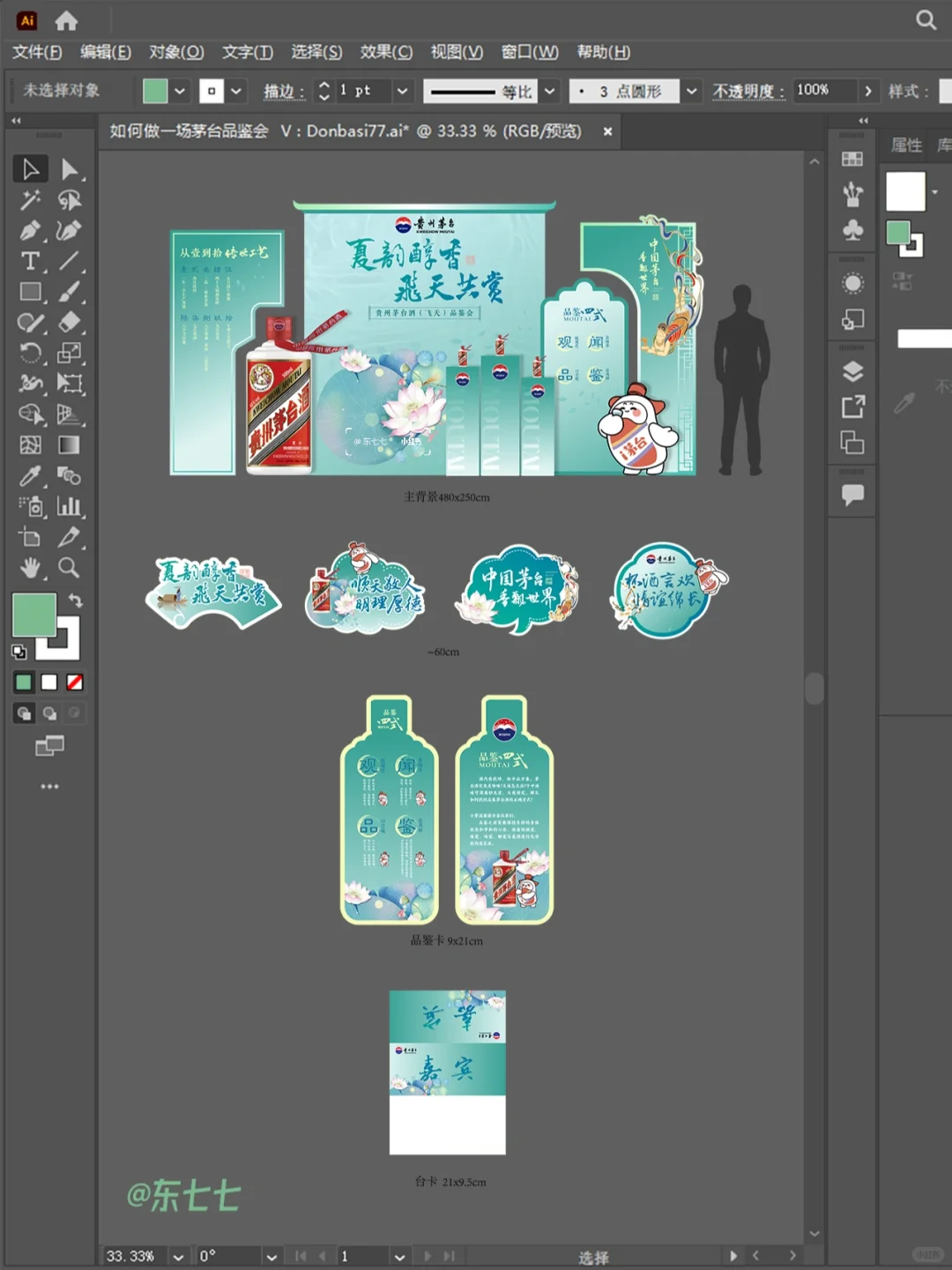The width and height of the screenshot is (952, 1270).
Task: Open the 等比 stroke profile dropdown
Action: pyautogui.click(x=549, y=91)
